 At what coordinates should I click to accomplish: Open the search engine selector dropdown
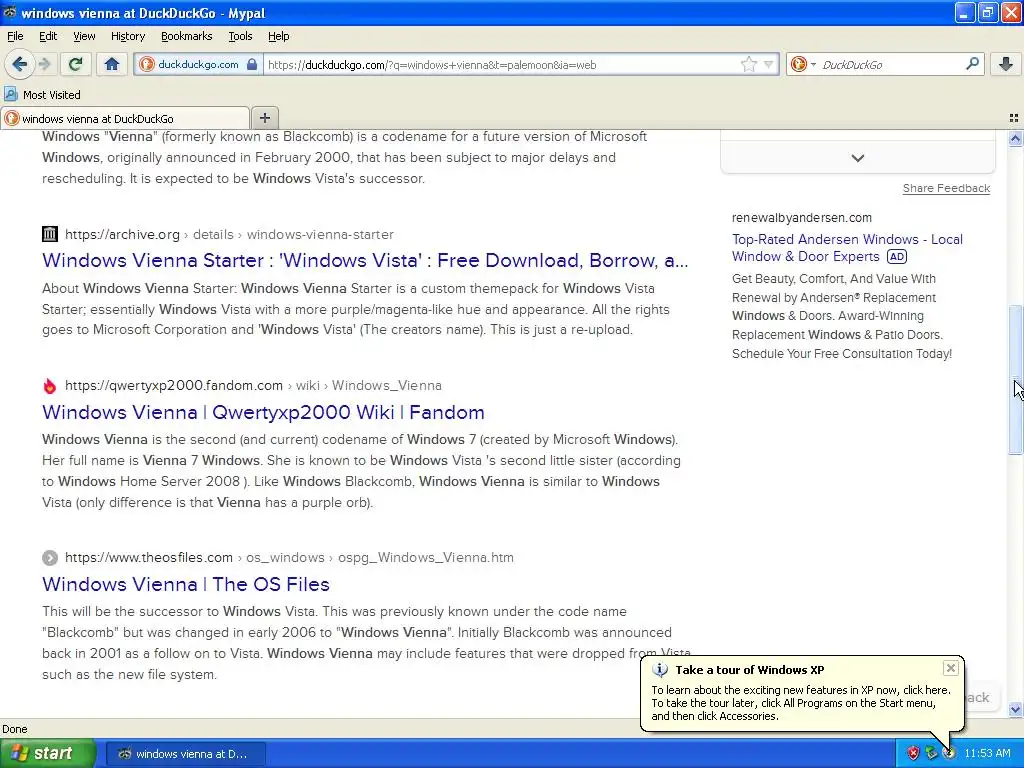tap(803, 64)
